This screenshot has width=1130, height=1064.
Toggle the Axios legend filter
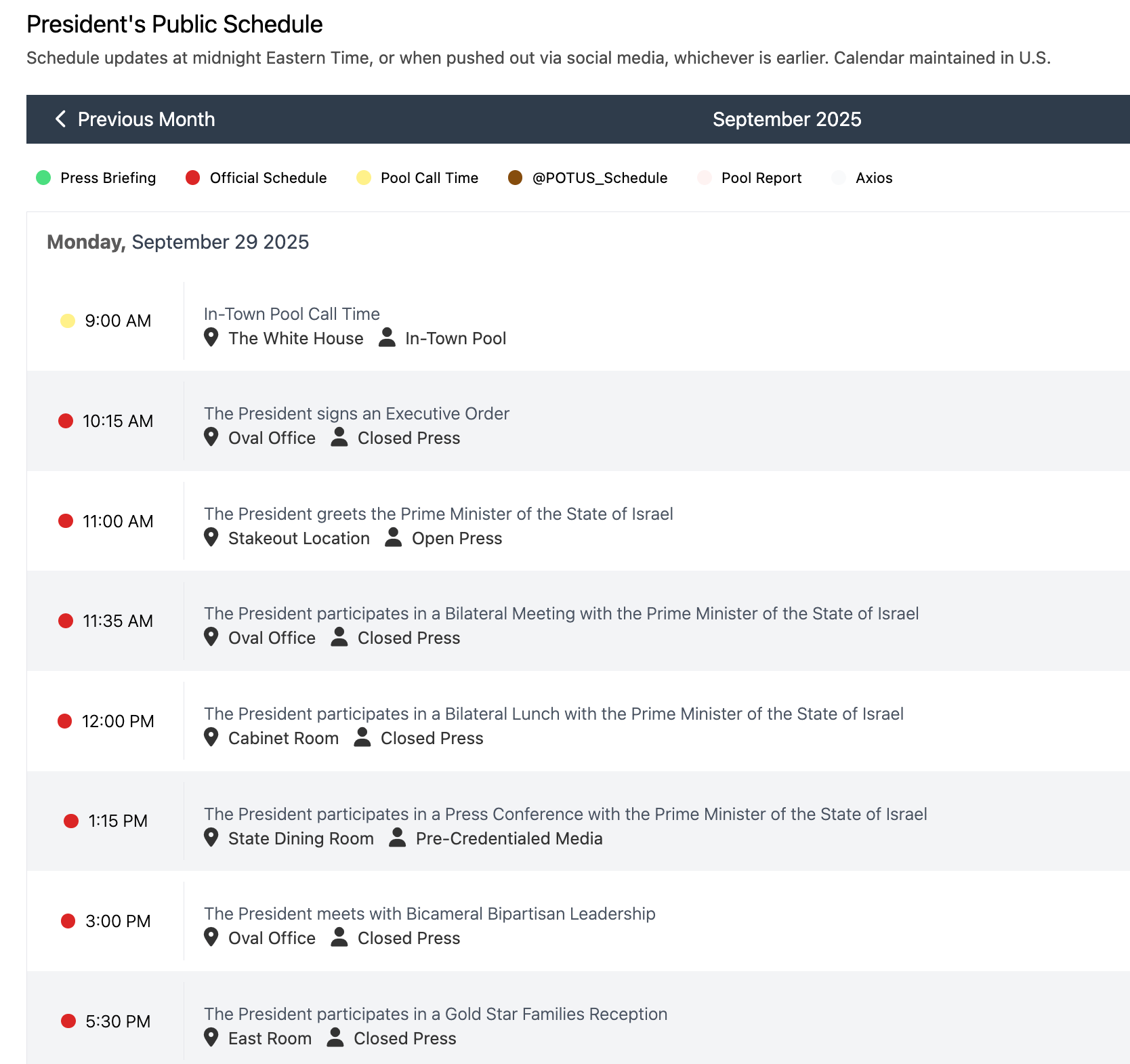click(862, 178)
